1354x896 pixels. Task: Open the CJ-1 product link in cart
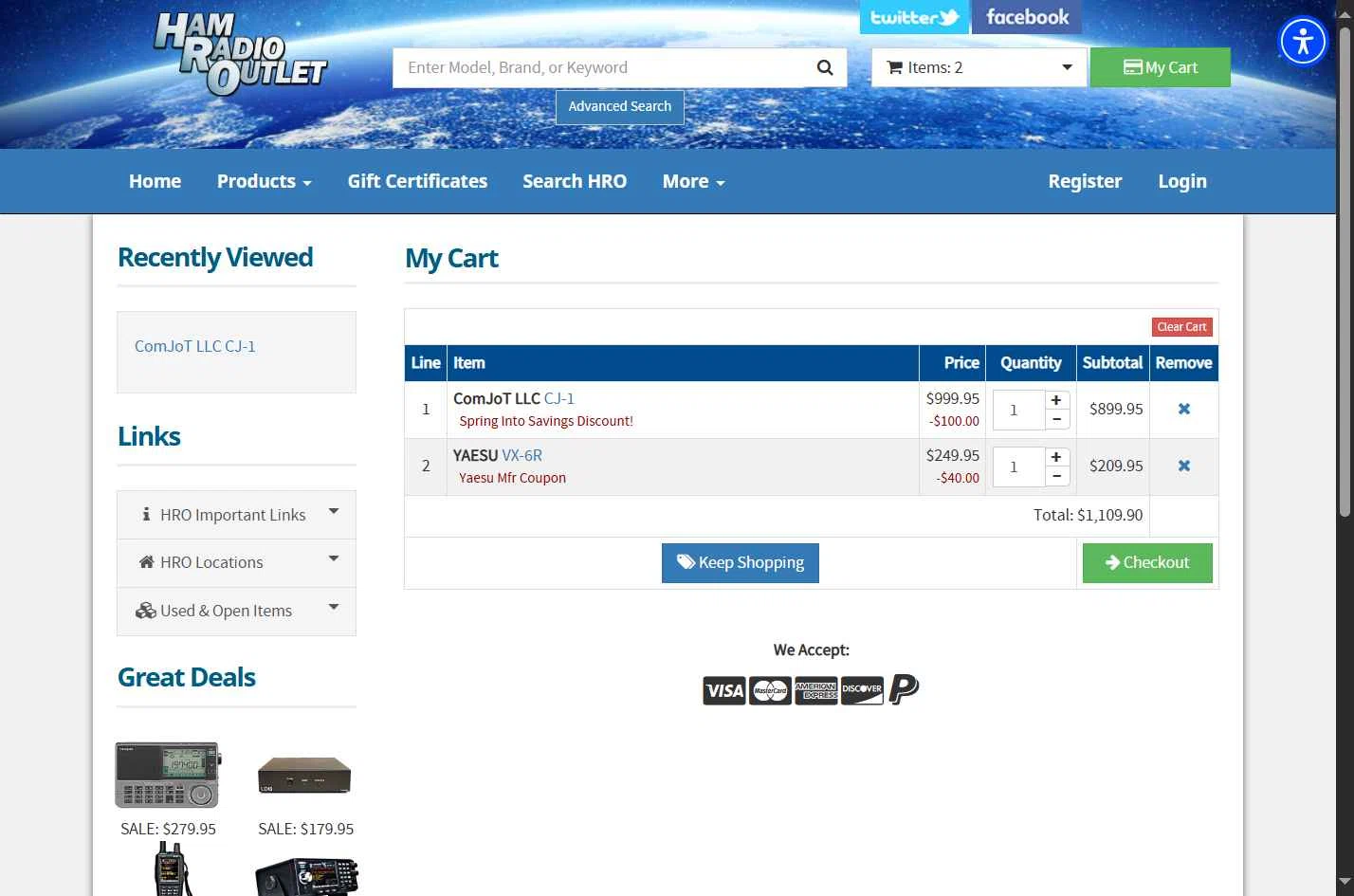pos(558,398)
